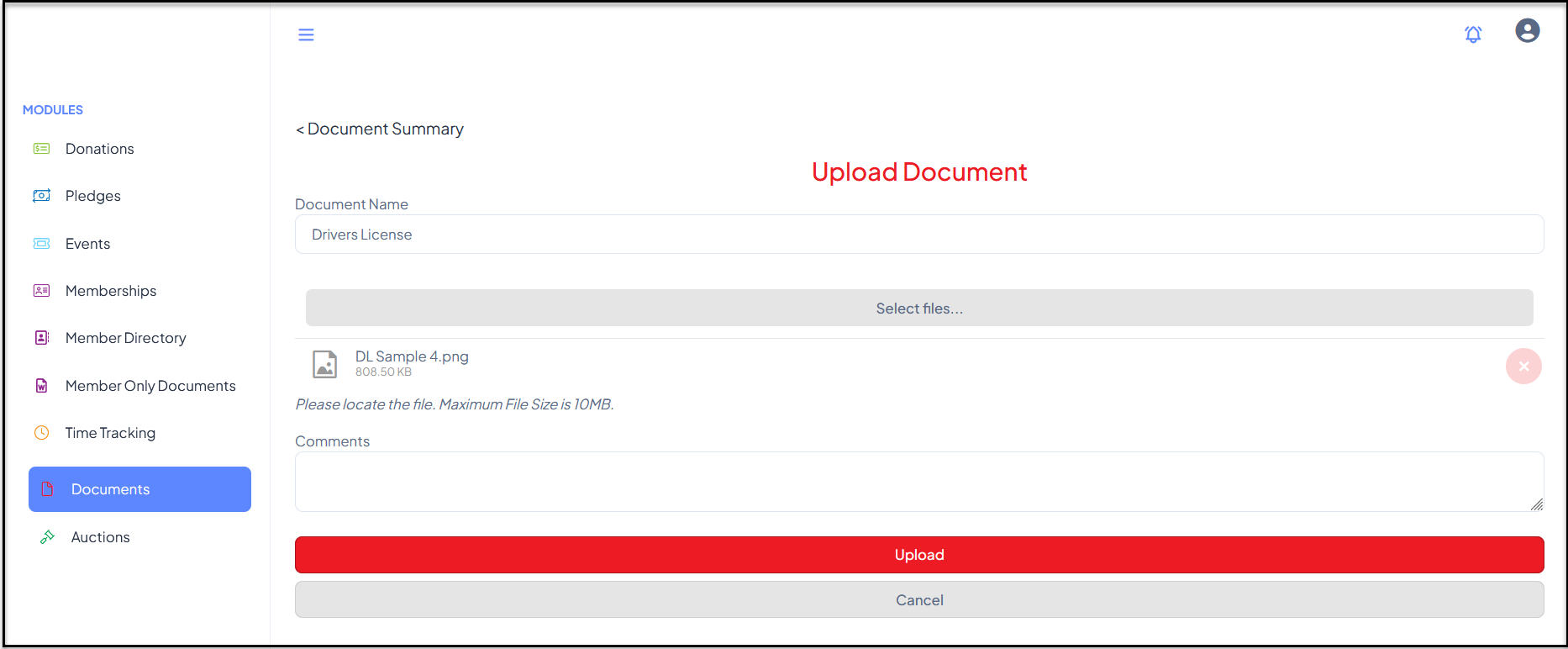1568x649 pixels.
Task: Click the red Upload button
Action: (919, 555)
